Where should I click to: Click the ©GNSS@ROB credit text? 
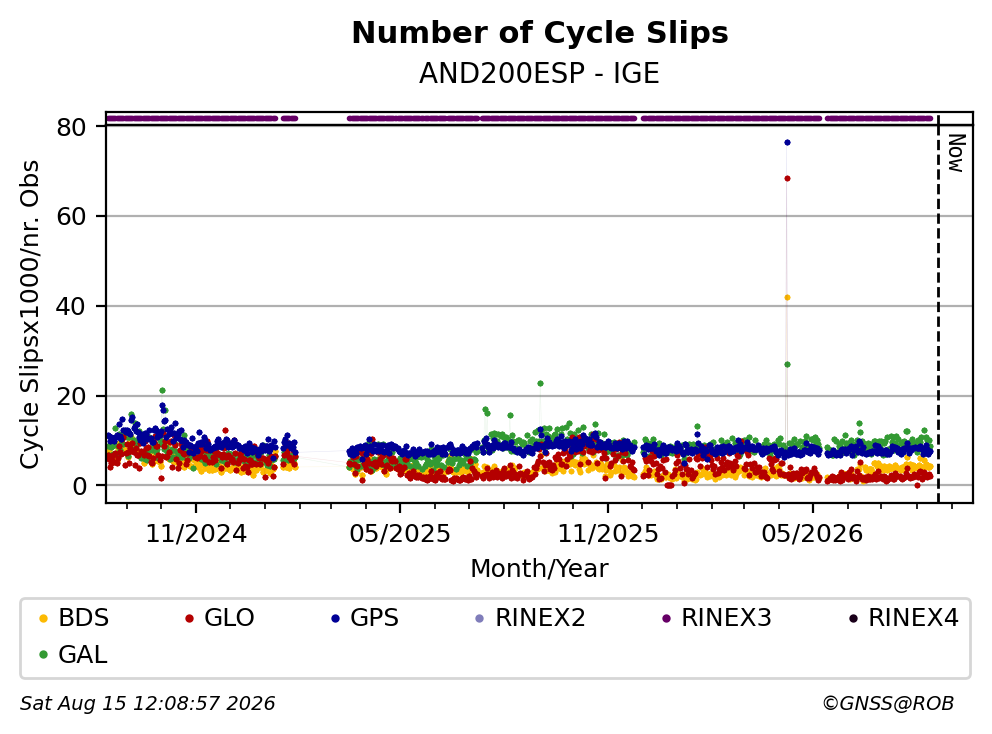(x=888, y=704)
